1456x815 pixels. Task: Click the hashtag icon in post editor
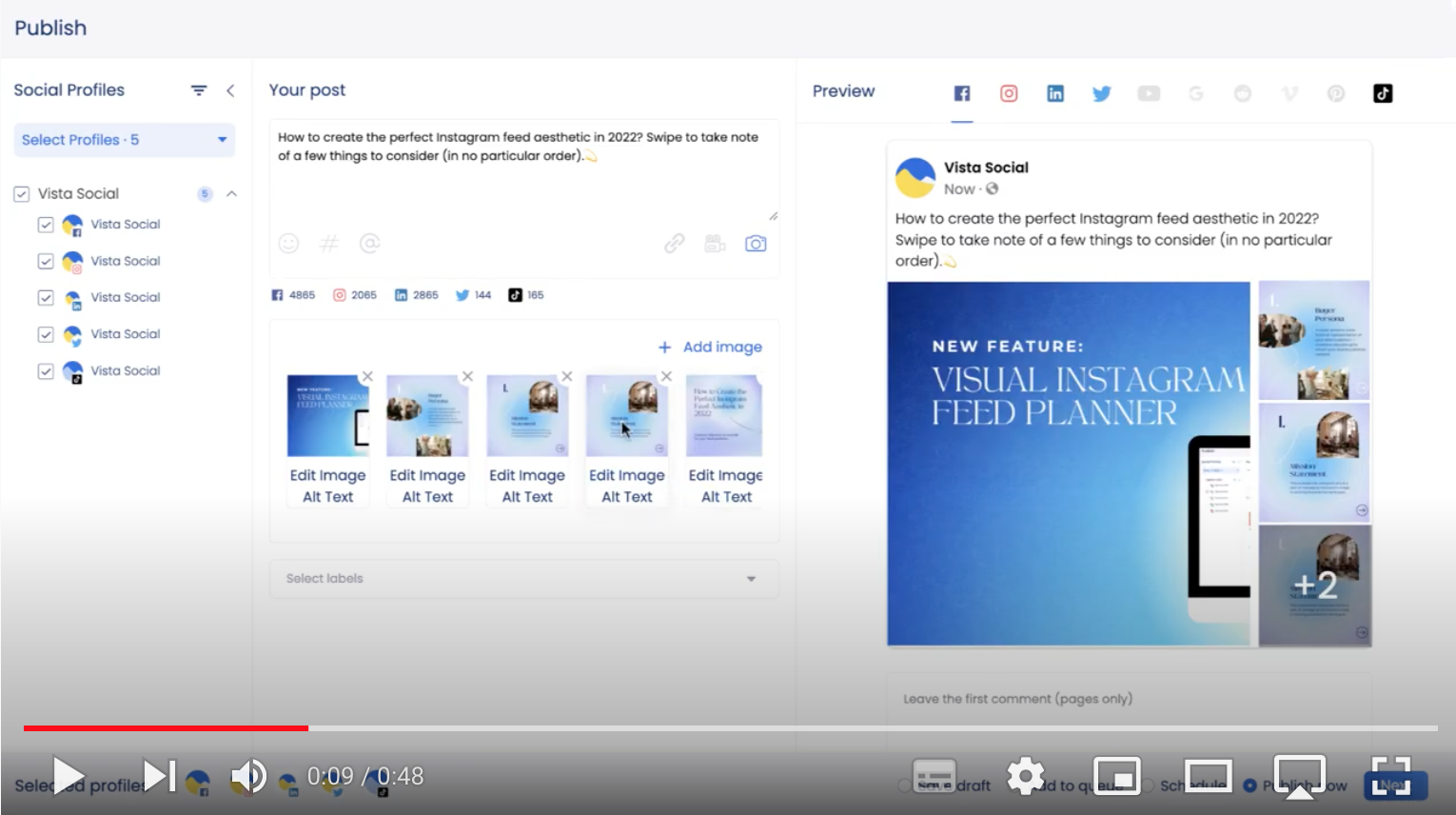329,244
